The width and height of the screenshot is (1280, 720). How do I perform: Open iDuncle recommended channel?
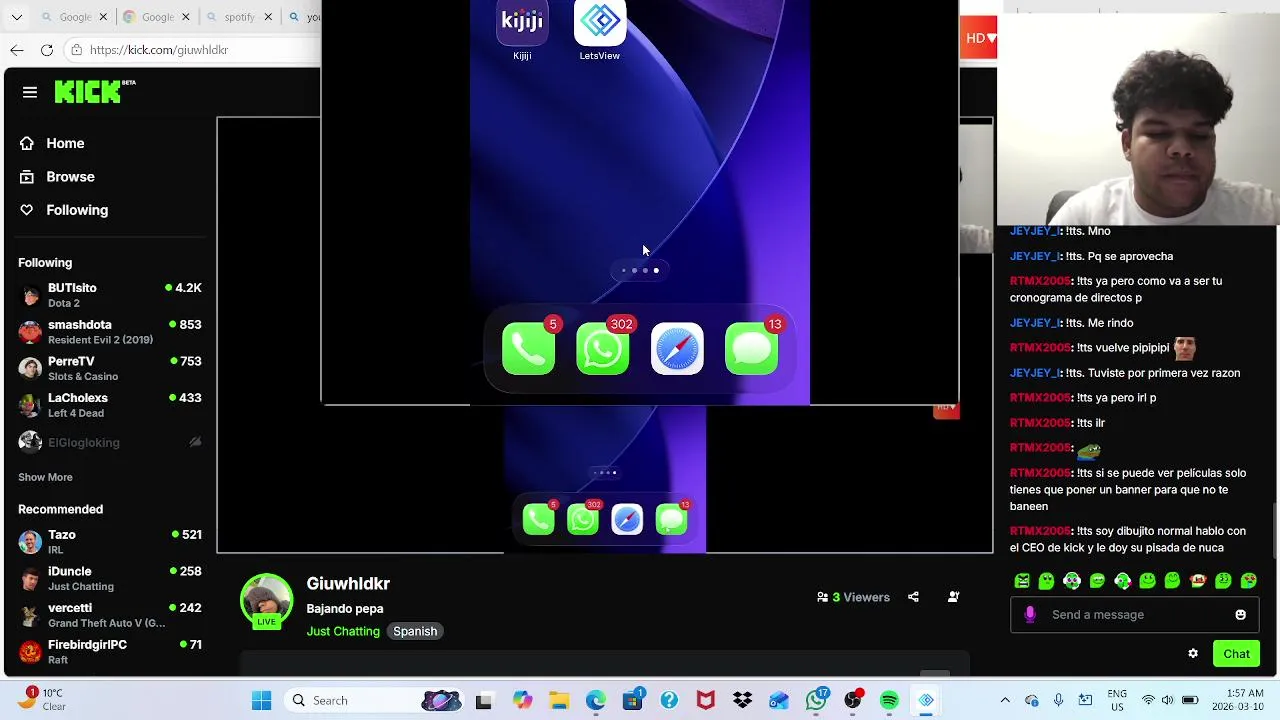pos(110,578)
